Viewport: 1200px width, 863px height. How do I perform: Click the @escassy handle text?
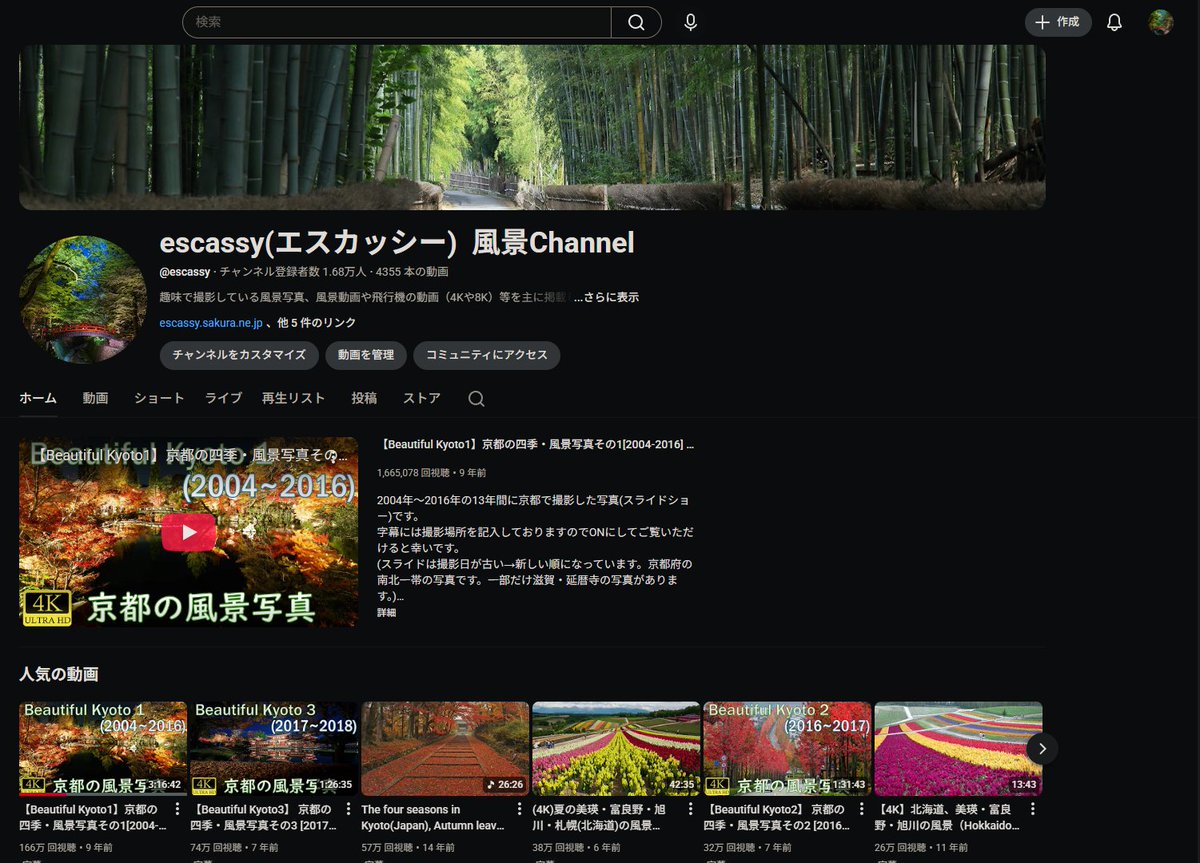point(185,272)
